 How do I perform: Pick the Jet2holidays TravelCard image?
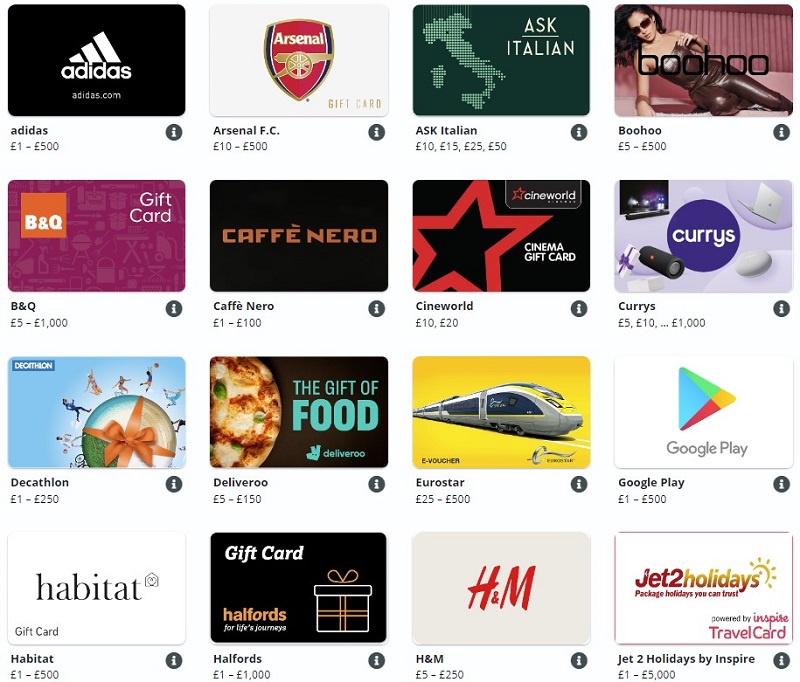[704, 588]
